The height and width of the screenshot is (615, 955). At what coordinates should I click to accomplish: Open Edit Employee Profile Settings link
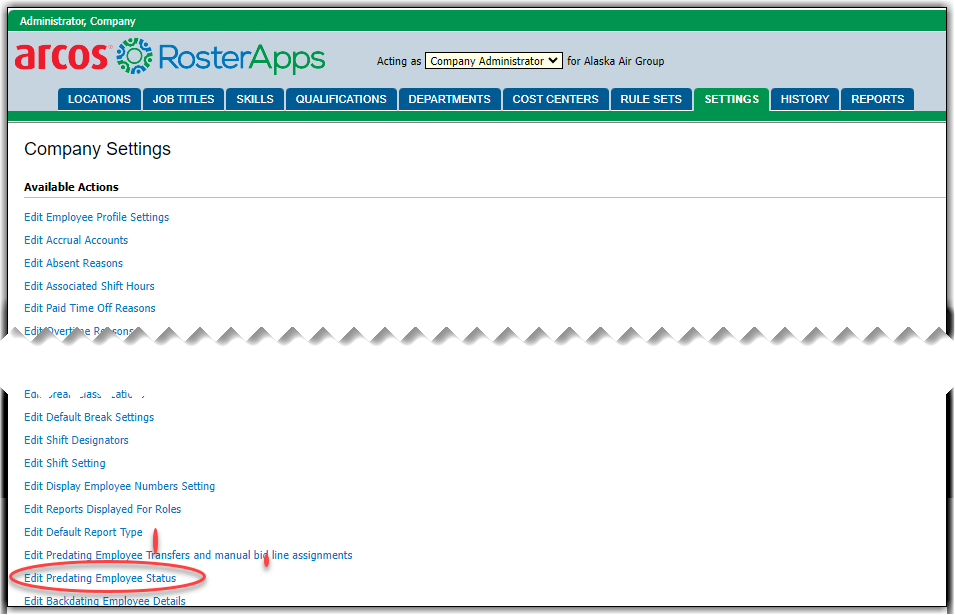(96, 217)
